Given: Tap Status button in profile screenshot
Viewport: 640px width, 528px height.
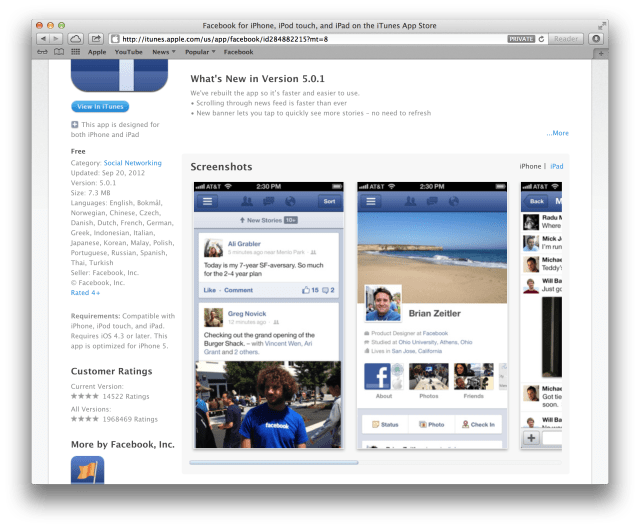Looking at the screenshot, I should 385,425.
